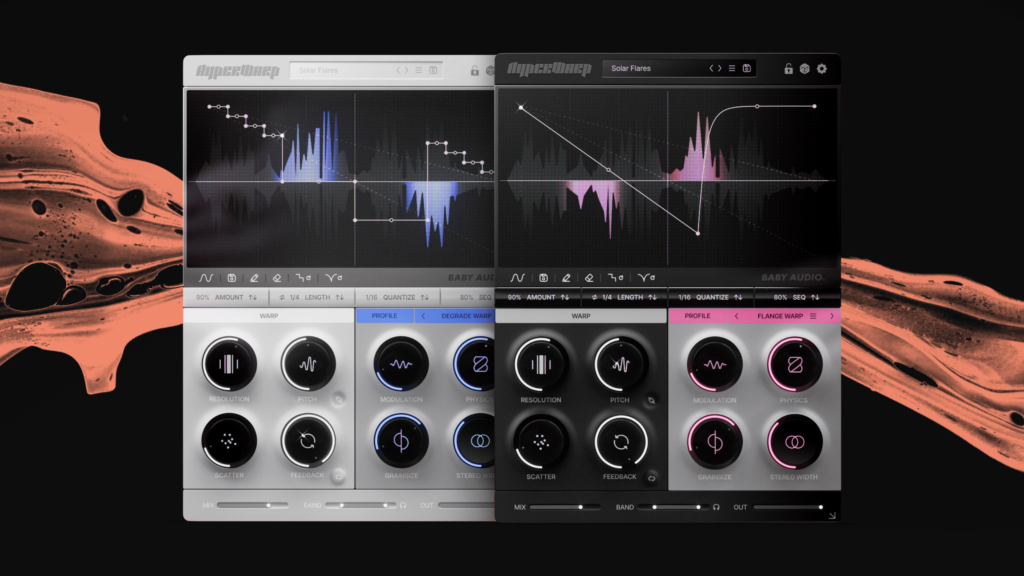
Task: Open Flange Warp profile menu
Action: [x=813, y=316]
